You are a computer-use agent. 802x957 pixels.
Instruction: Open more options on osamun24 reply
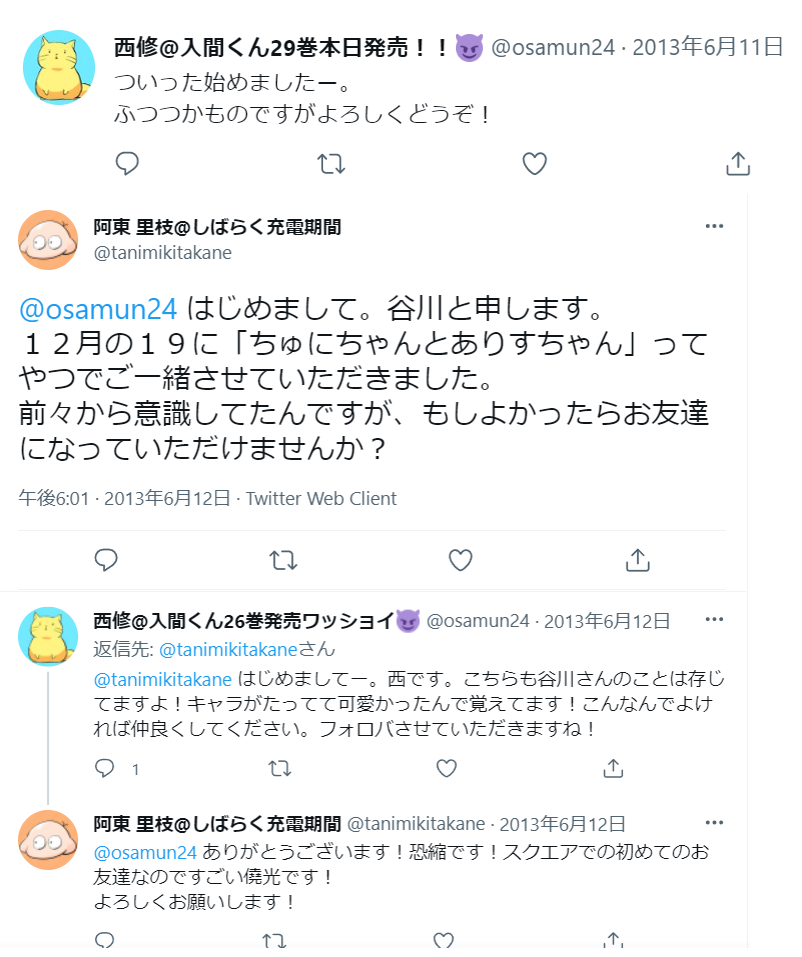[x=714, y=620]
